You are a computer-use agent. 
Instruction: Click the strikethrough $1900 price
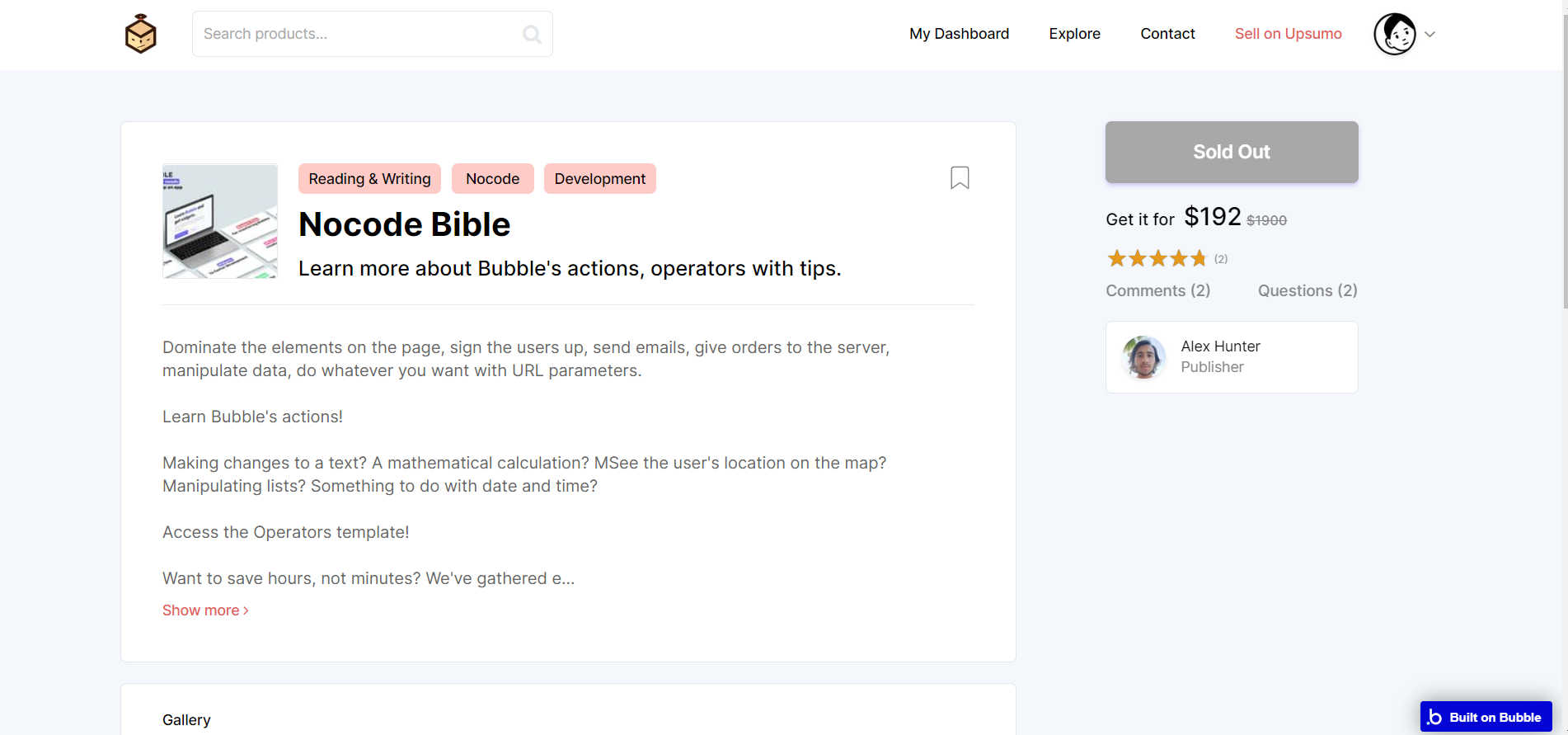click(1266, 220)
